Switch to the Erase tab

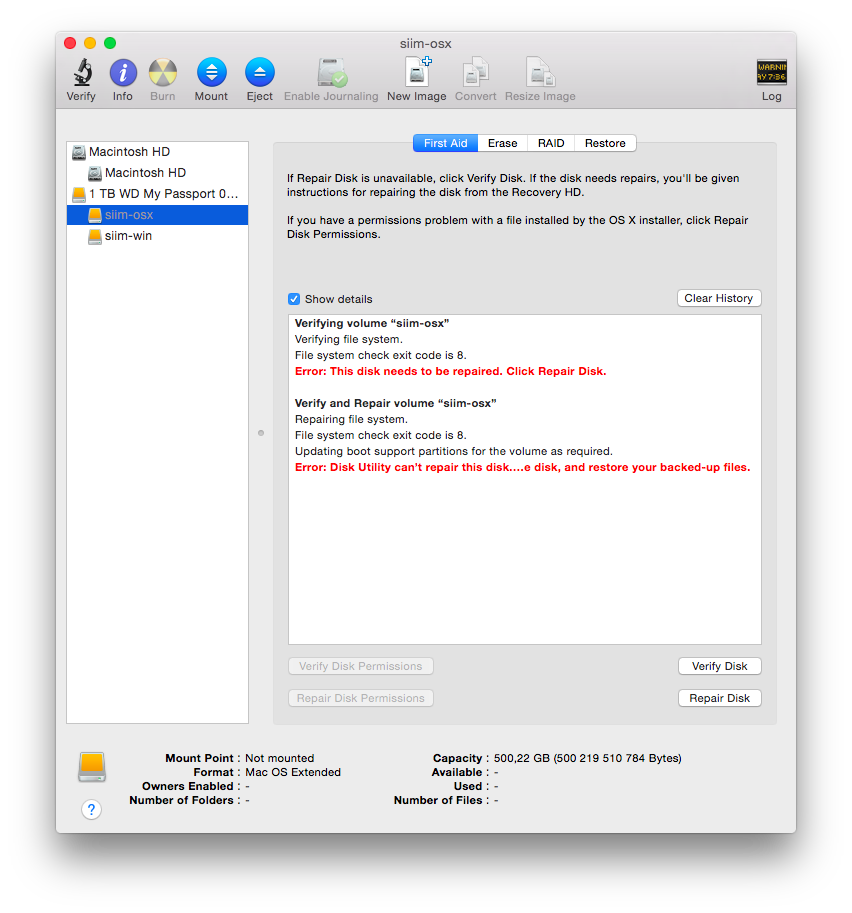pyautogui.click(x=503, y=143)
